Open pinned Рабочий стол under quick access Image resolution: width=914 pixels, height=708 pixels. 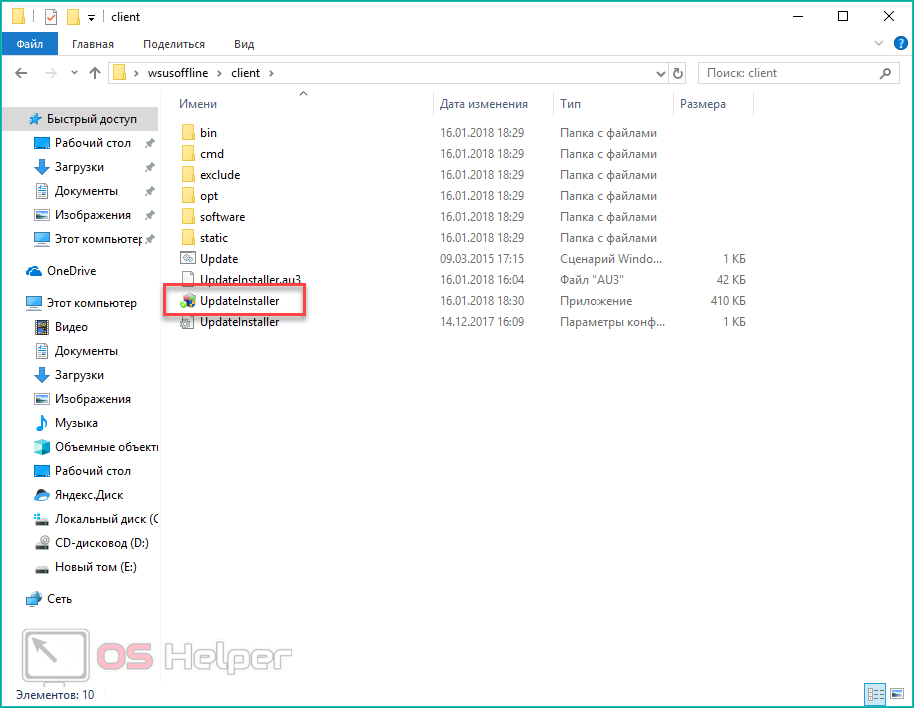[x=93, y=143]
